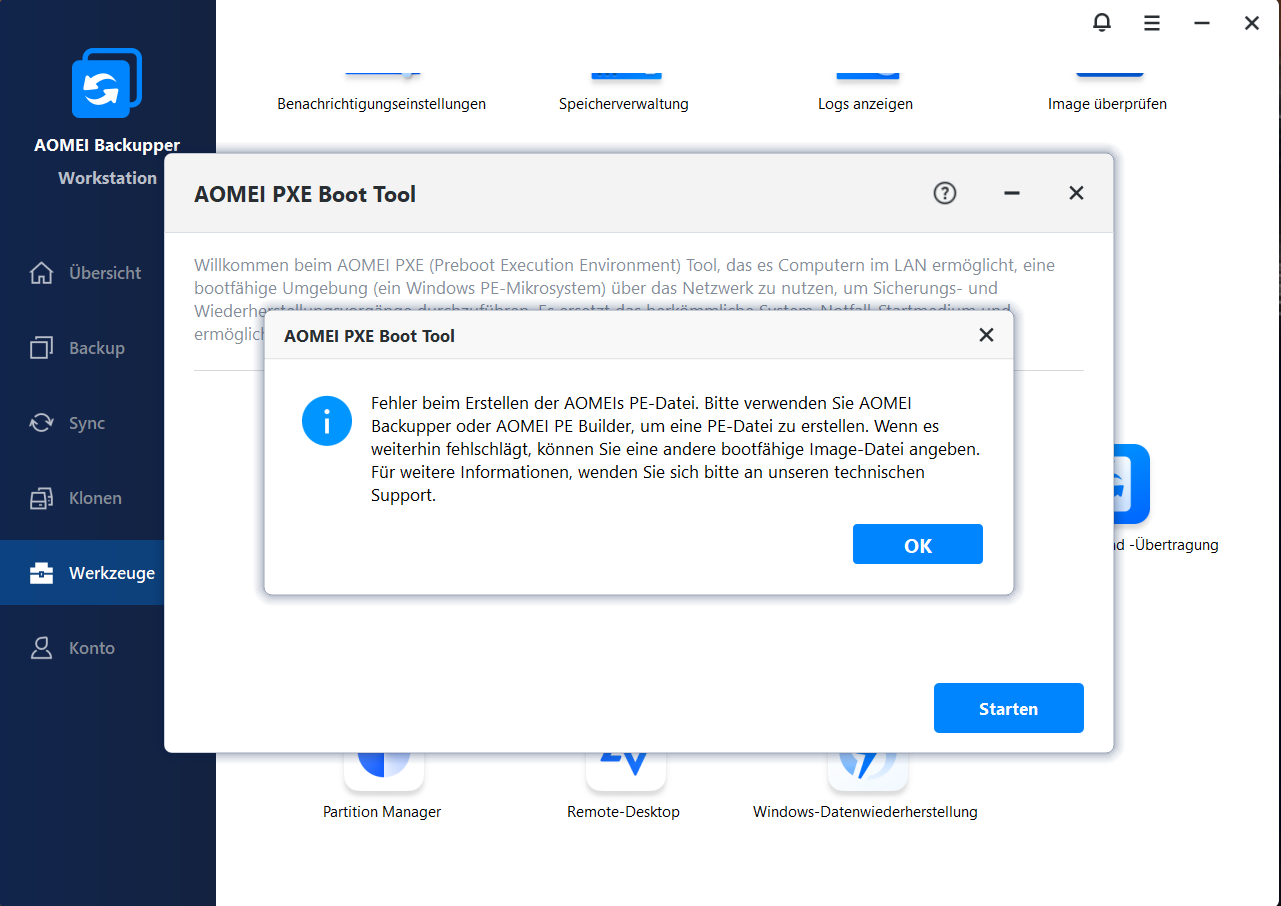Launch the Windows-Datenwiederherstellung icon
The height and width of the screenshot is (906, 1281).
(x=868, y=770)
